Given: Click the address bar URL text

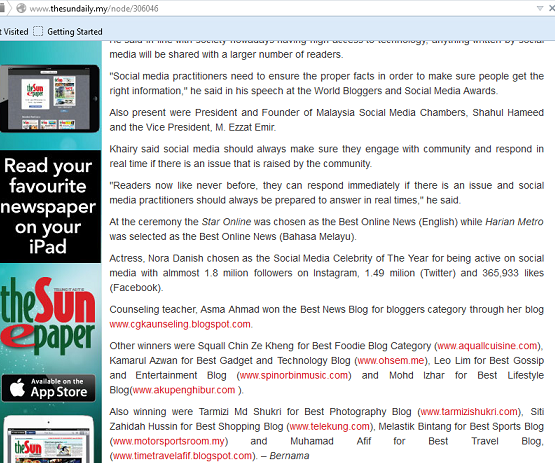Looking at the screenshot, I should [94, 9].
